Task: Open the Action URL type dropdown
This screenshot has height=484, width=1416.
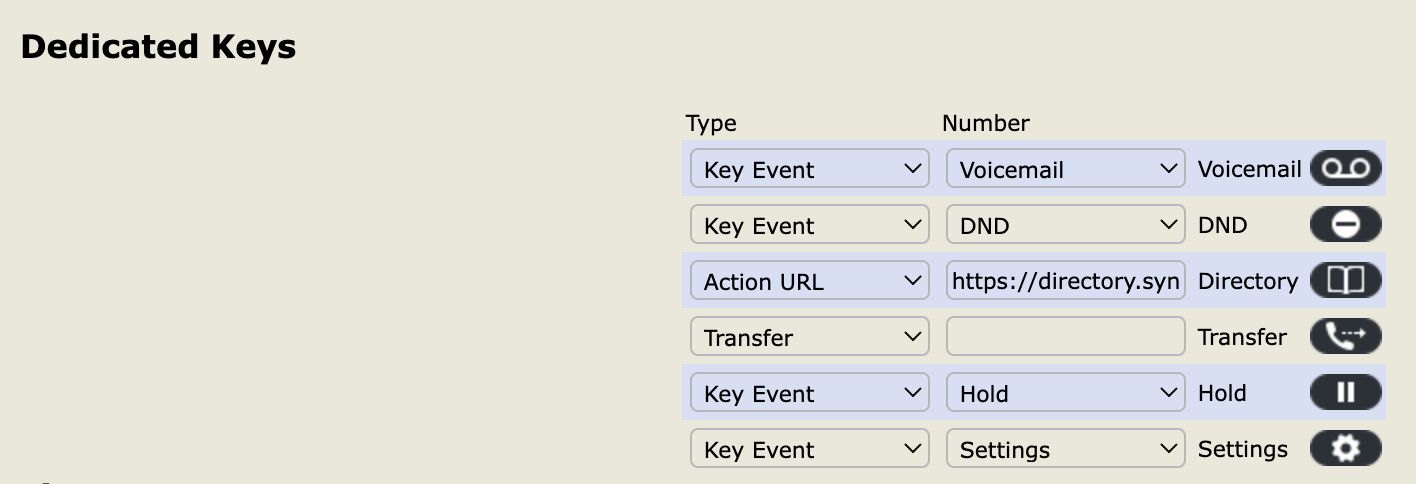Action: (809, 282)
